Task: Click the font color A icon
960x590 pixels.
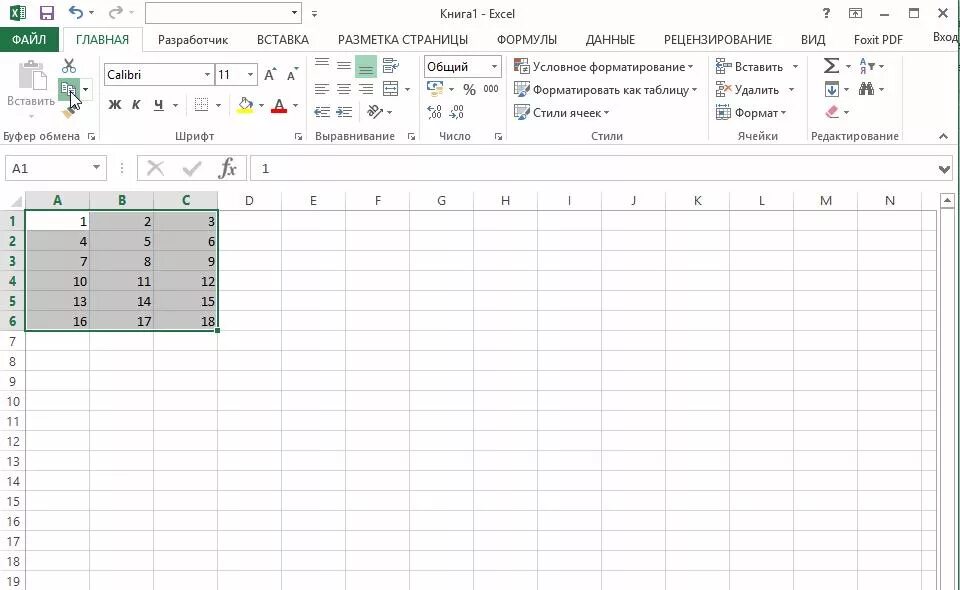Action: tap(279, 105)
